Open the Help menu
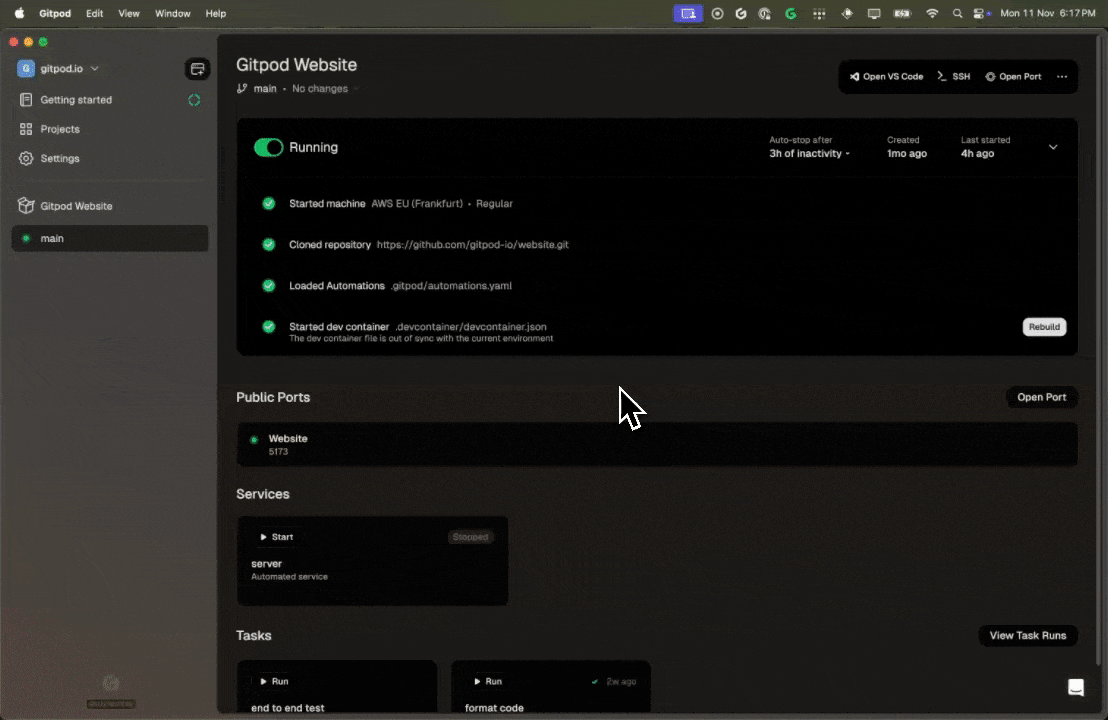Screen dimensions: 1108x720 click(x=216, y=13)
